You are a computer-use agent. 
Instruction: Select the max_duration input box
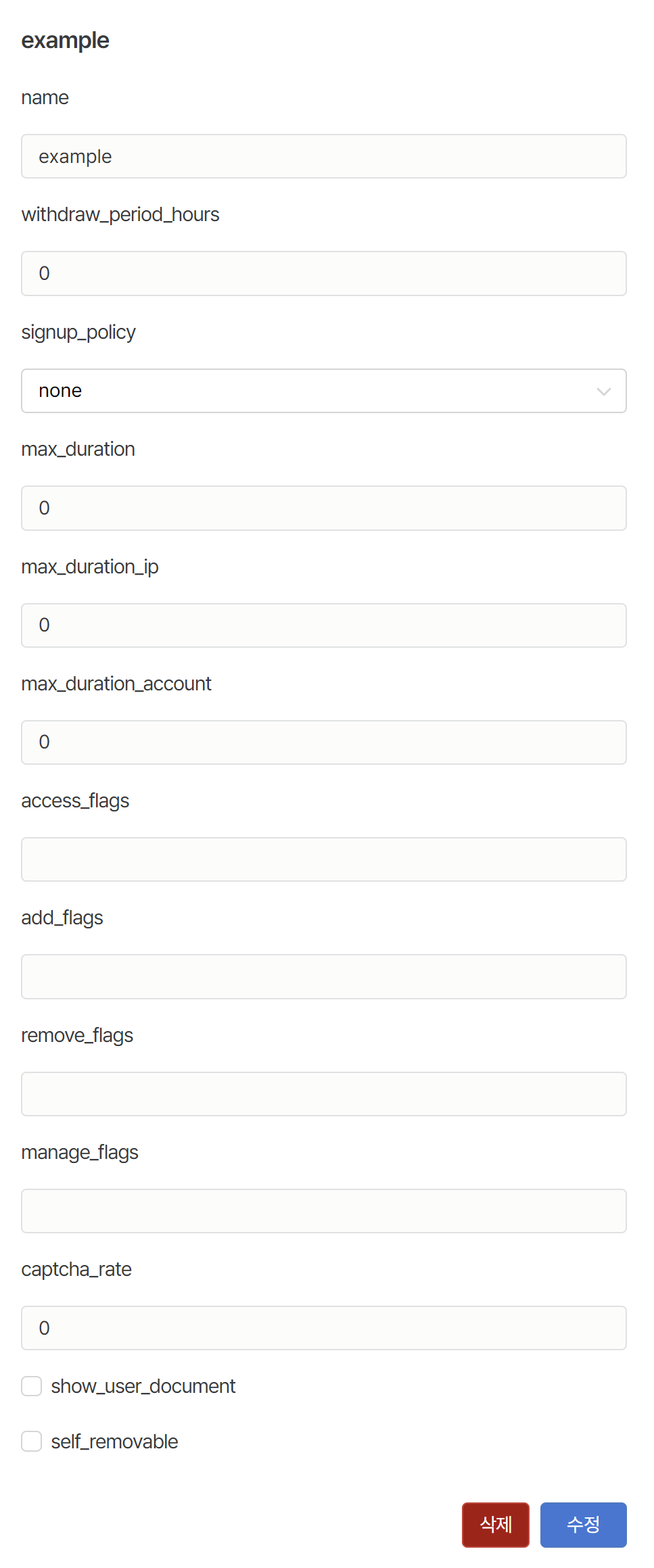click(323, 508)
